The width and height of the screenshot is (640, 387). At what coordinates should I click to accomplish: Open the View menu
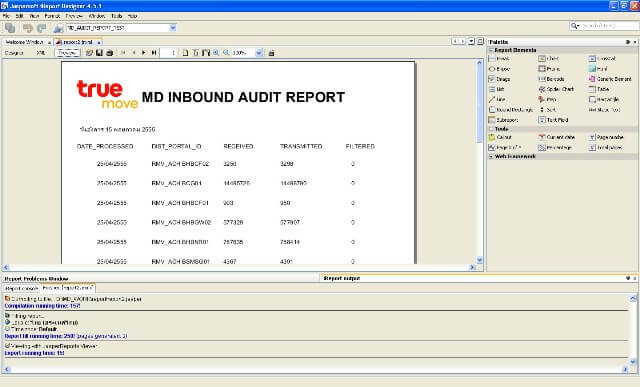click(34, 16)
